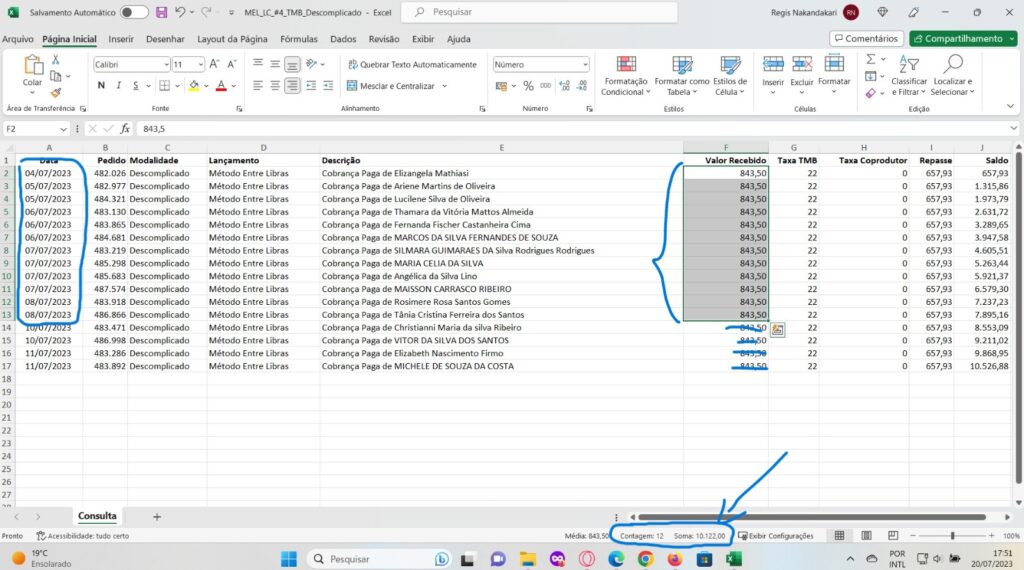This screenshot has height=570, width=1024.
Task: Click the Save icon in title bar
Action: click(x=161, y=12)
